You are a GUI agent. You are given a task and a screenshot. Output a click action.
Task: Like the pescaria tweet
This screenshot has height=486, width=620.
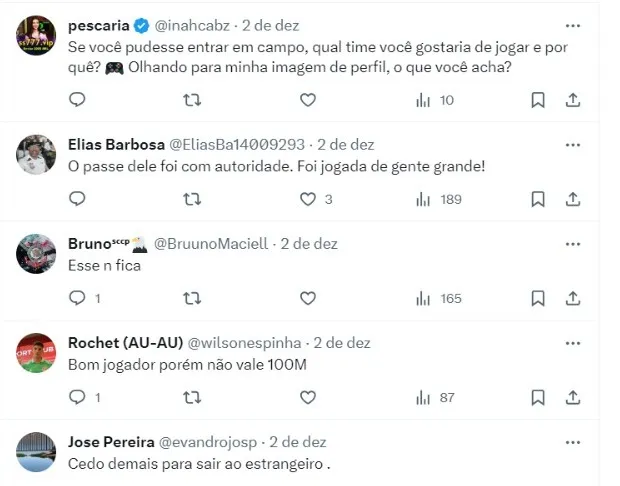(308, 100)
